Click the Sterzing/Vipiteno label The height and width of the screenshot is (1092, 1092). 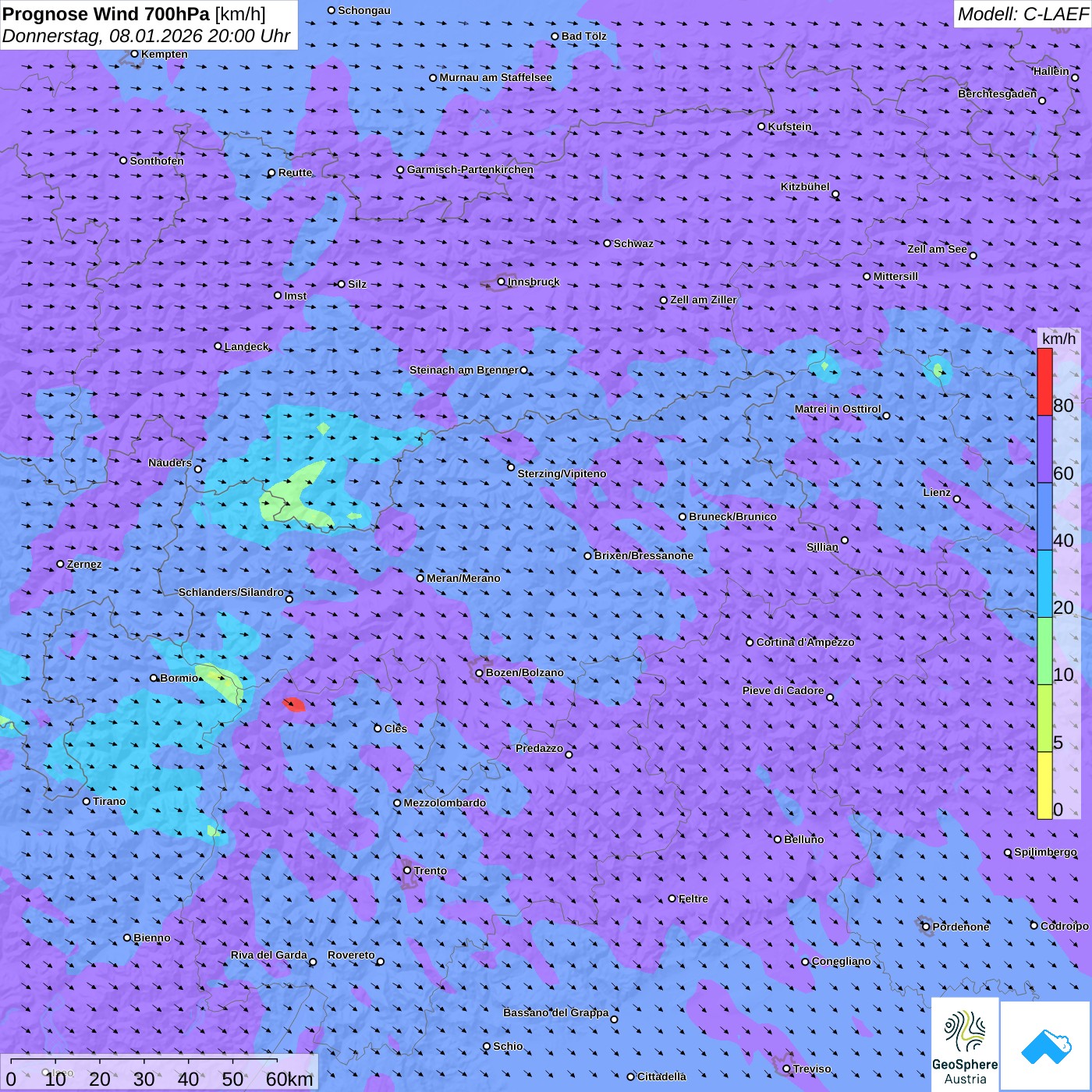pos(562,473)
